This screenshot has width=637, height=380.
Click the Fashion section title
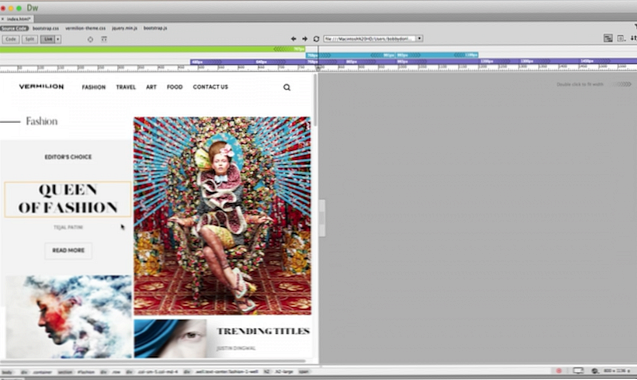41,121
